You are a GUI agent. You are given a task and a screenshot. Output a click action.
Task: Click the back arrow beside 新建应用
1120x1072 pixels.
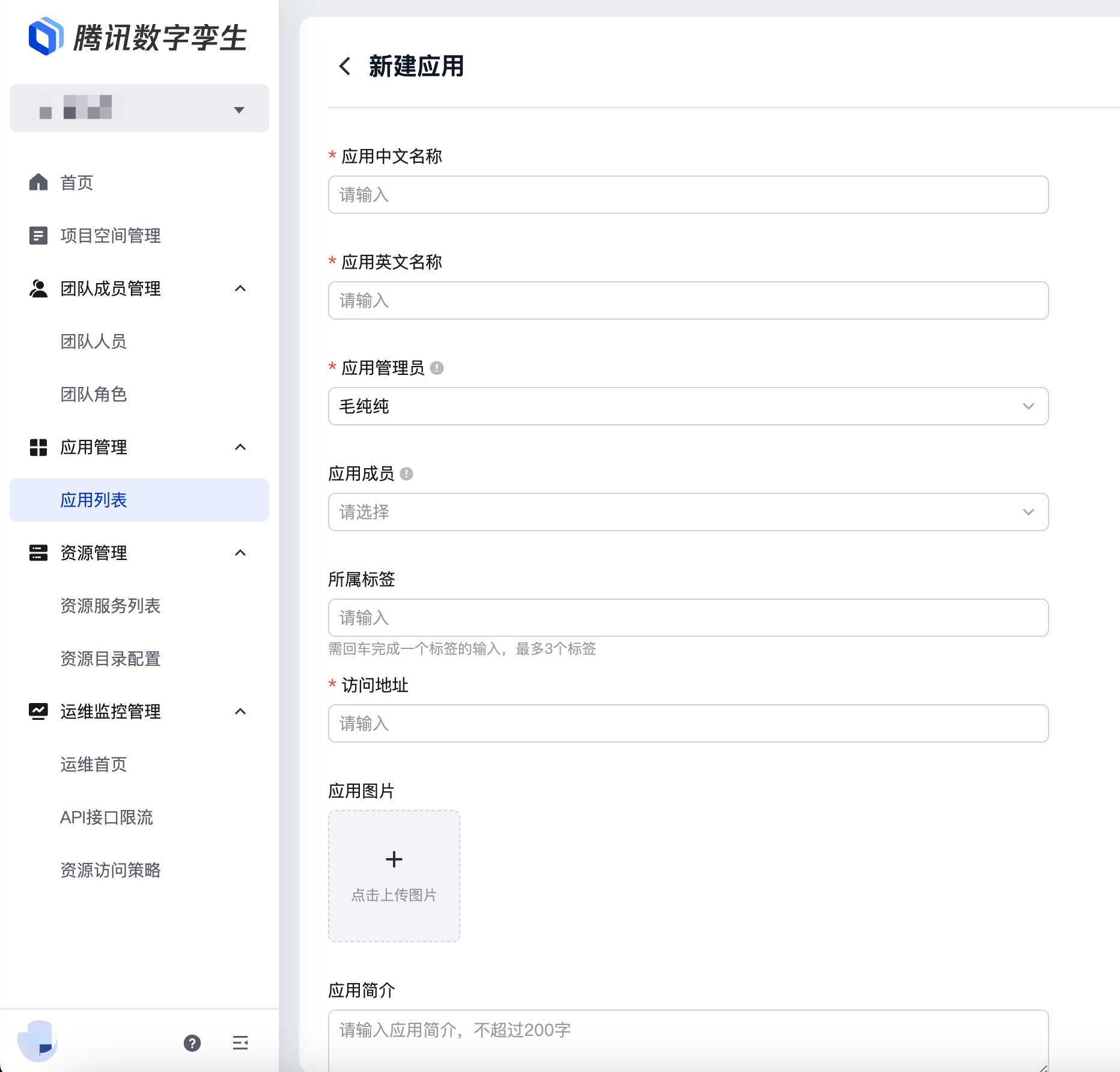pos(345,66)
